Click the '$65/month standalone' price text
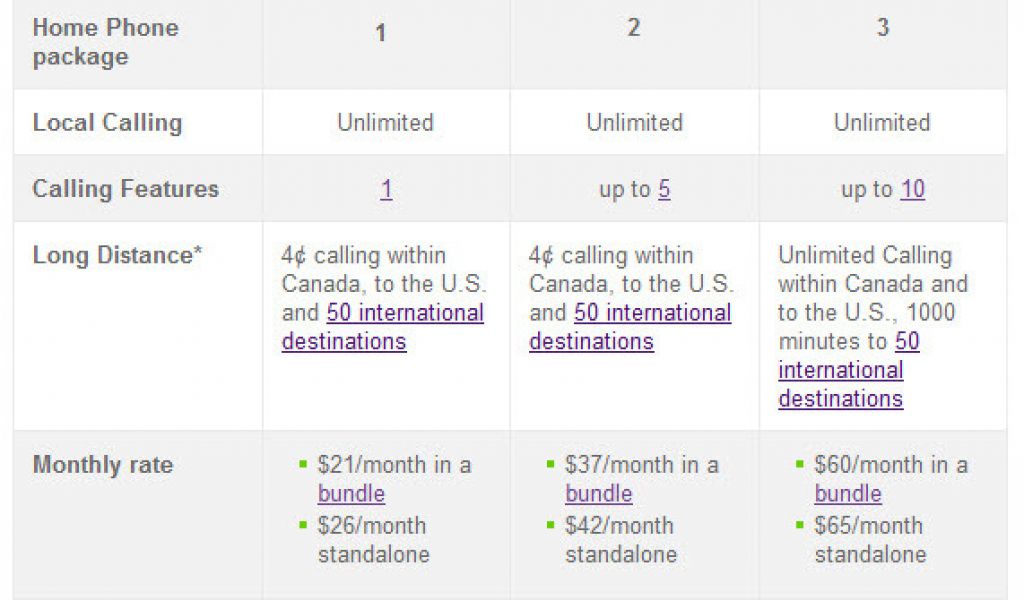 coord(870,540)
